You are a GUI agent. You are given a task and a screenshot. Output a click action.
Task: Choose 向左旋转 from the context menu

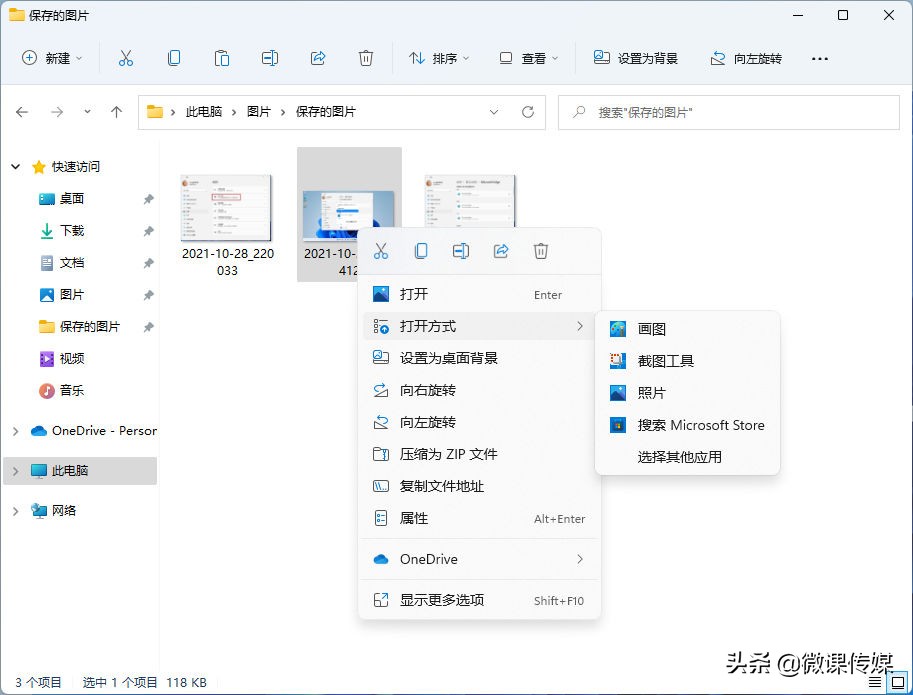pyautogui.click(x=479, y=423)
